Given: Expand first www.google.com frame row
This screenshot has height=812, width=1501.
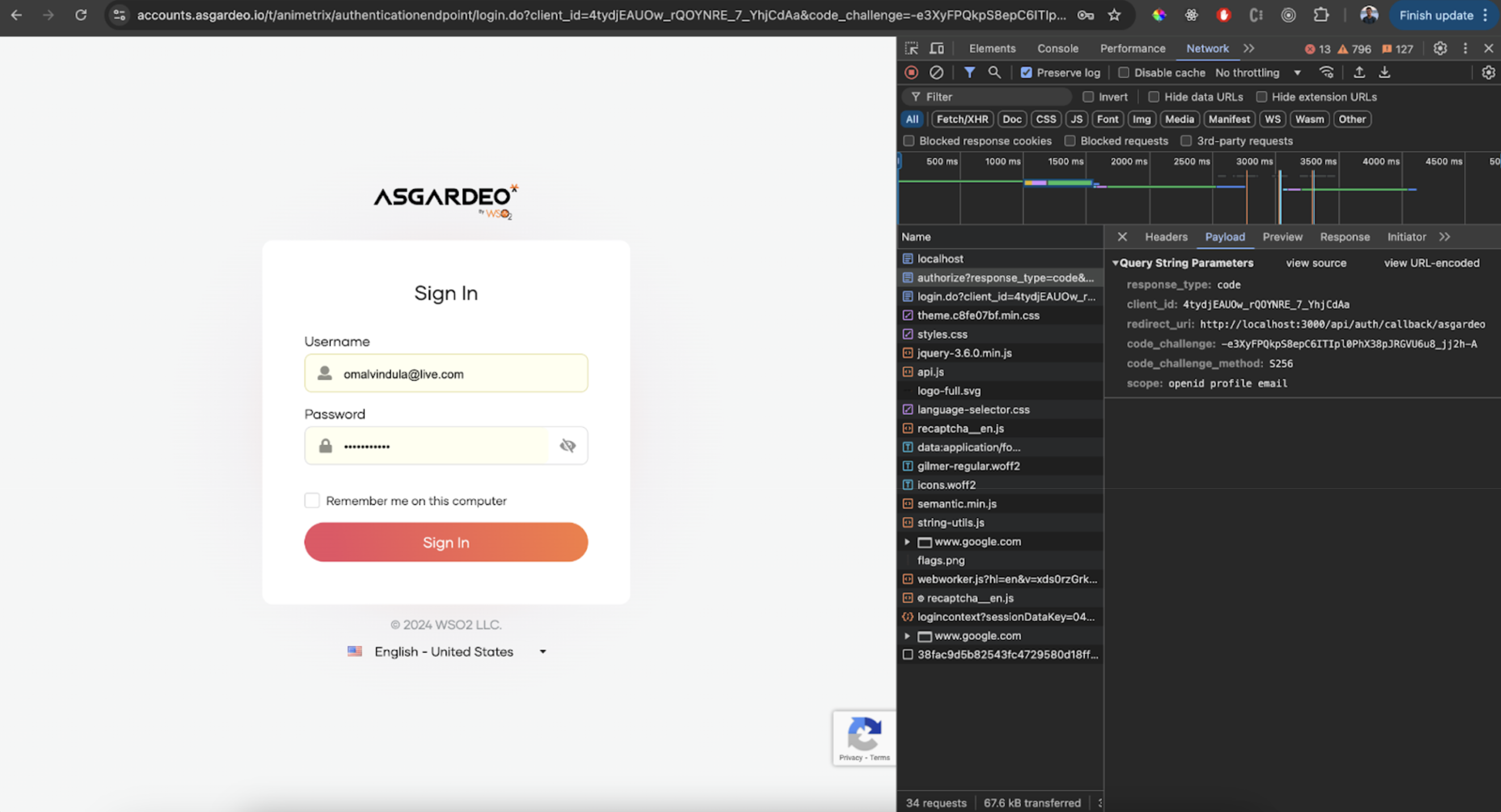Looking at the screenshot, I should 906,542.
